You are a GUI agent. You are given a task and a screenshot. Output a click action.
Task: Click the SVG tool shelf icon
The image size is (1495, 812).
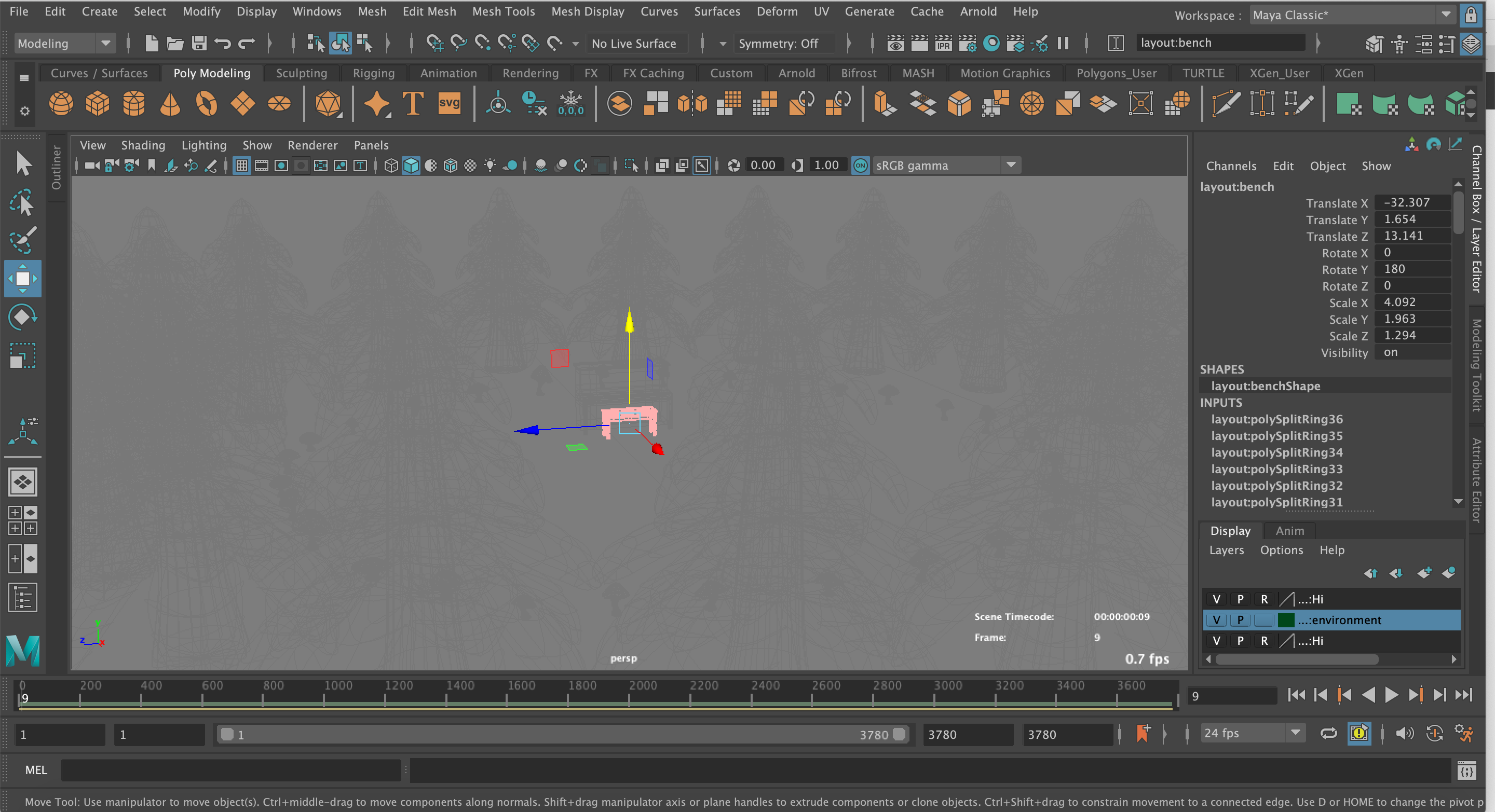449,104
